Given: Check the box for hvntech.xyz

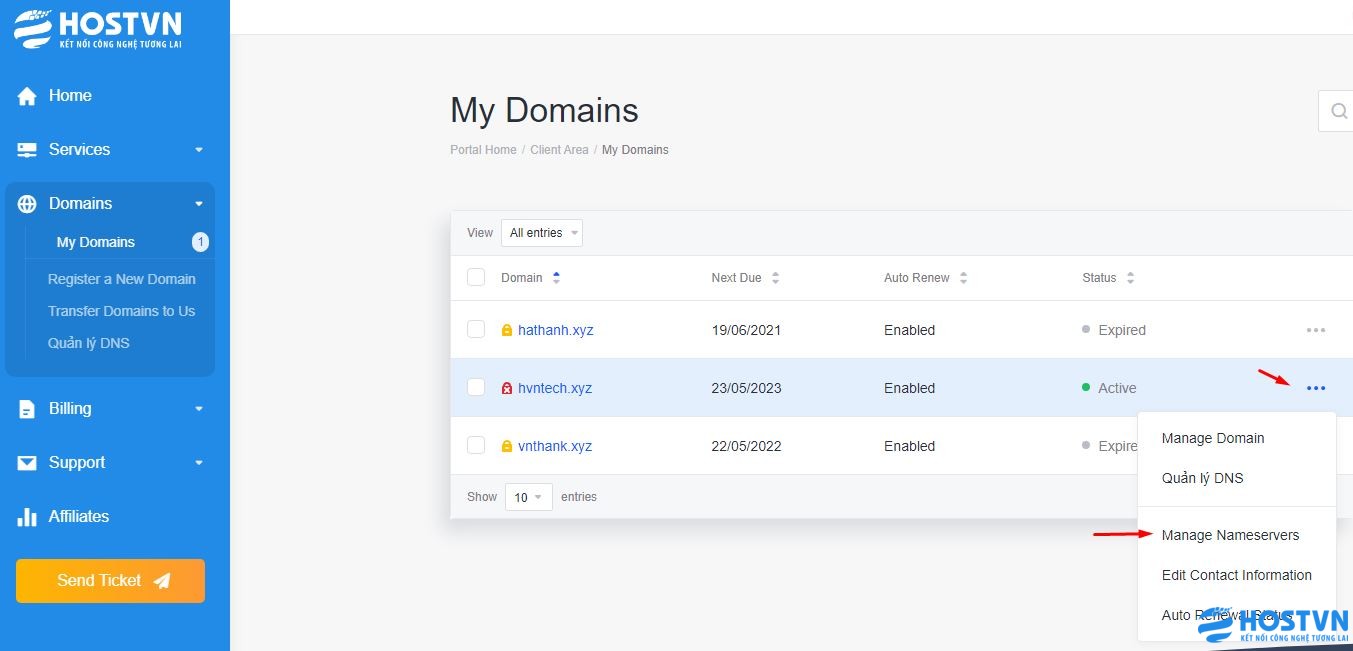Looking at the screenshot, I should click(476, 387).
